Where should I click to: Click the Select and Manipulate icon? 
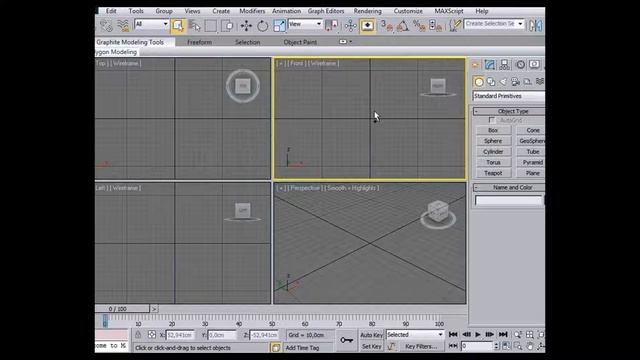350,26
